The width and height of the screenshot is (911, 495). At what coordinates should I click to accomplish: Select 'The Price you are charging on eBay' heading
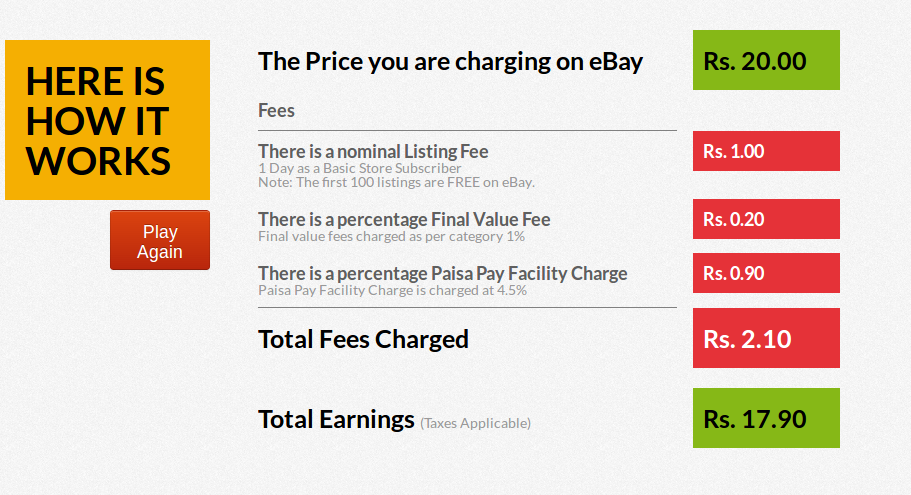450,61
